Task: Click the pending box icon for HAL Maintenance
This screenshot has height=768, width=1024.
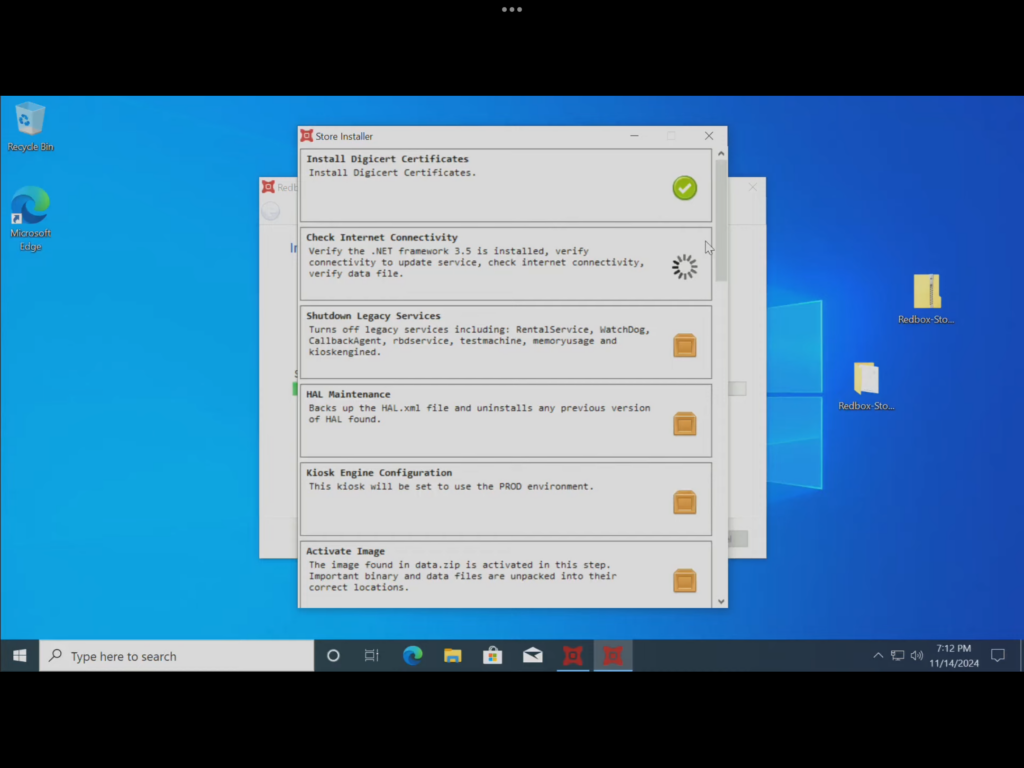Action: click(x=684, y=424)
